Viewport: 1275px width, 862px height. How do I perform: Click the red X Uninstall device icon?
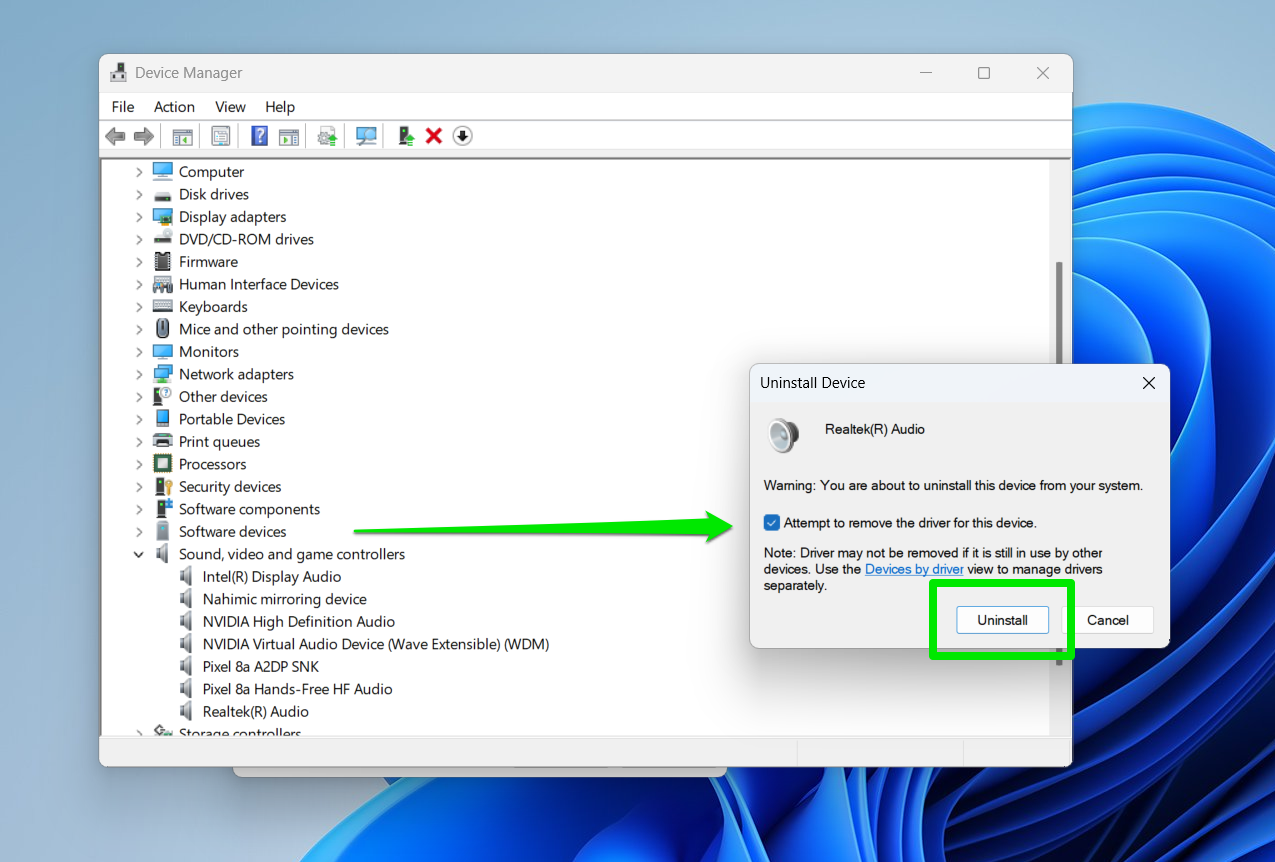[434, 136]
